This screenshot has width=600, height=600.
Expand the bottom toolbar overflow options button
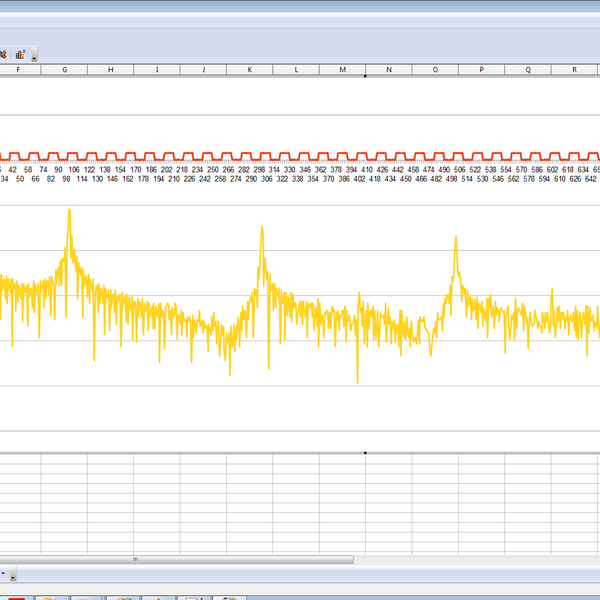tap(14, 575)
